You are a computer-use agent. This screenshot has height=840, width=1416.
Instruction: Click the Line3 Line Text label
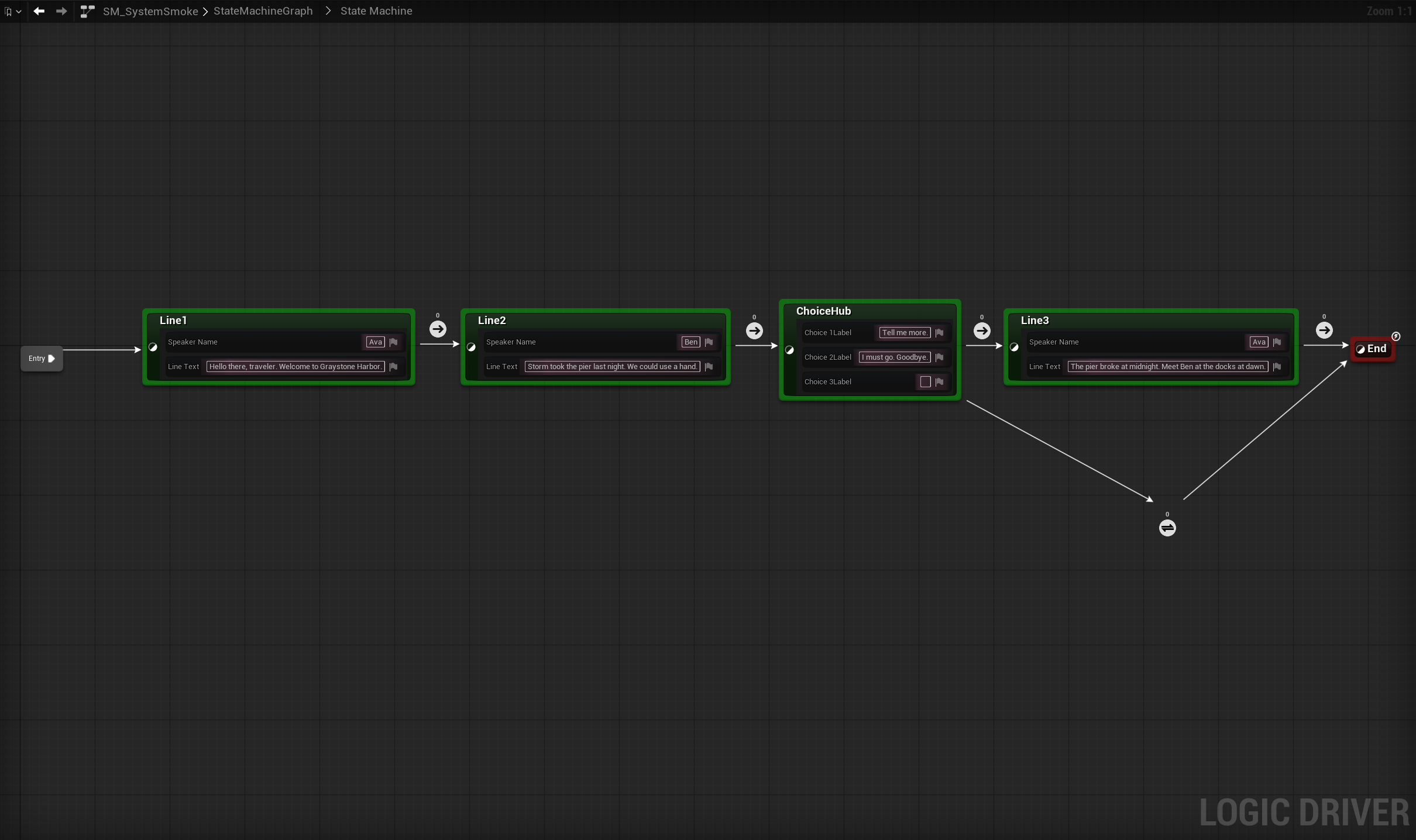pos(1044,367)
